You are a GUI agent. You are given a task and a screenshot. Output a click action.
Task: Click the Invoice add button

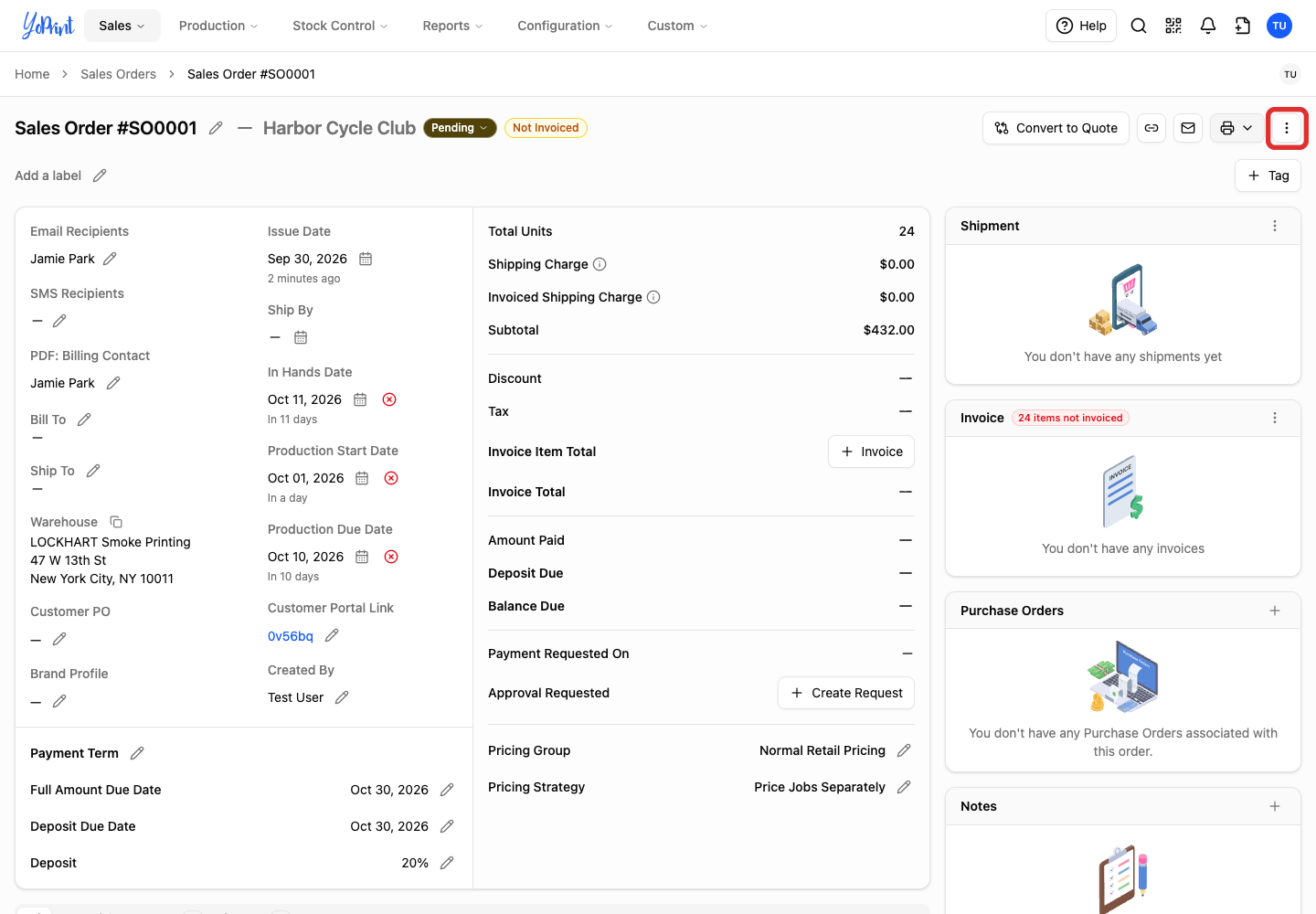click(x=872, y=452)
